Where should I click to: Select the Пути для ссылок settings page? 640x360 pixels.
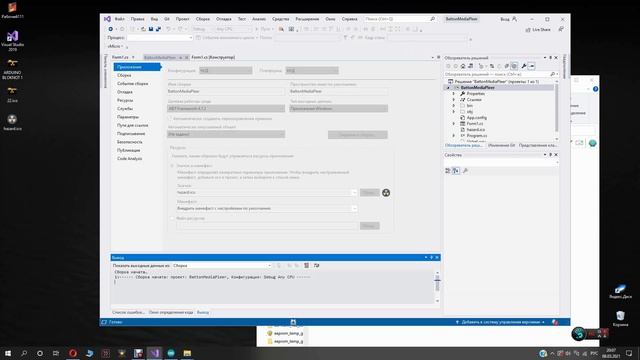pos(133,125)
